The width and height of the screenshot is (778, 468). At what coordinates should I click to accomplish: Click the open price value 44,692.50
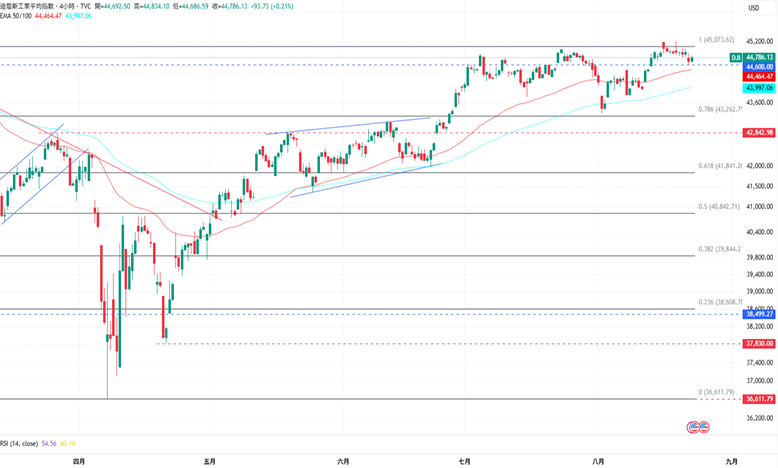(x=116, y=6)
